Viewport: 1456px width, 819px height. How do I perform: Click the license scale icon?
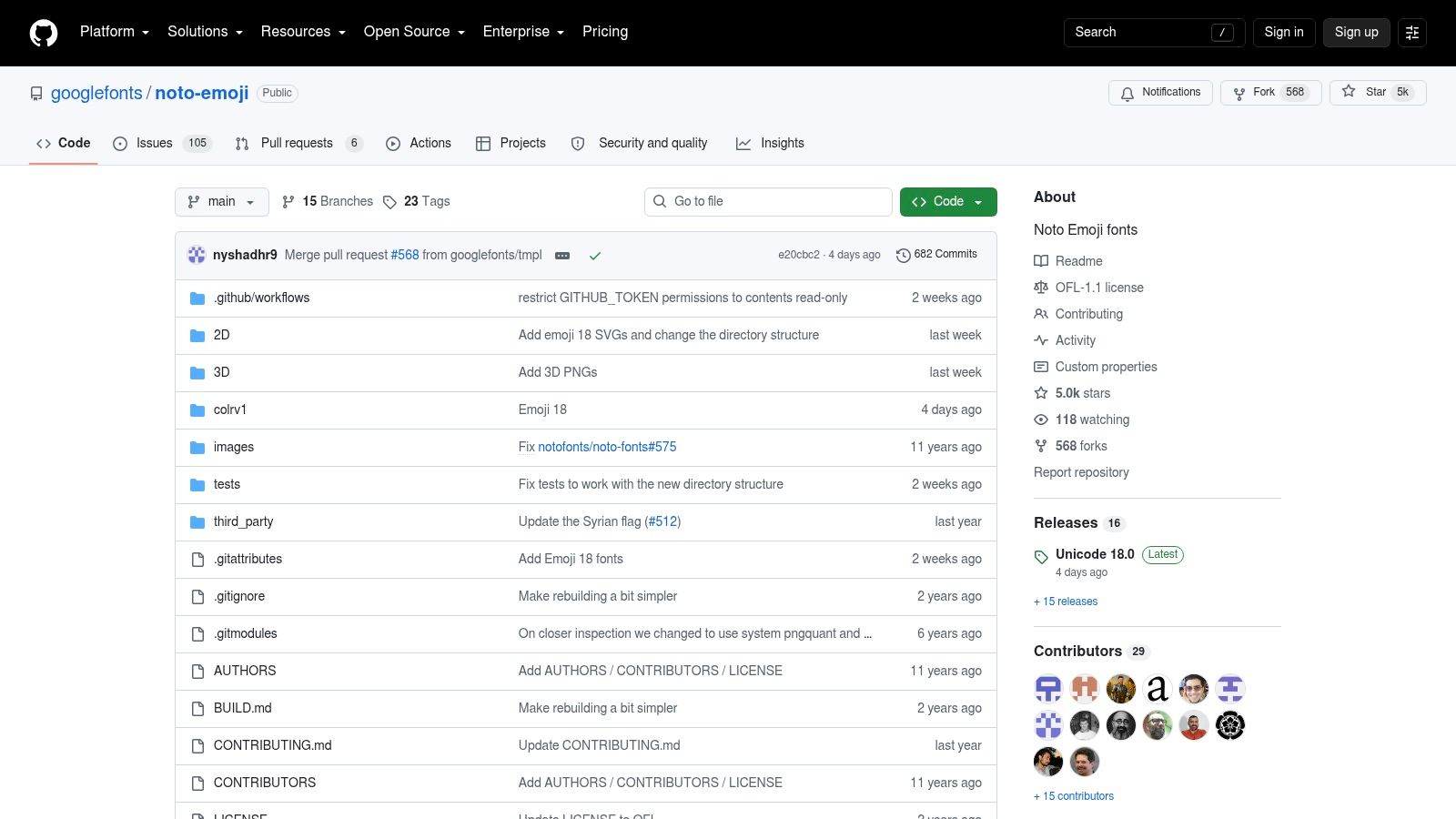pyautogui.click(x=1041, y=288)
